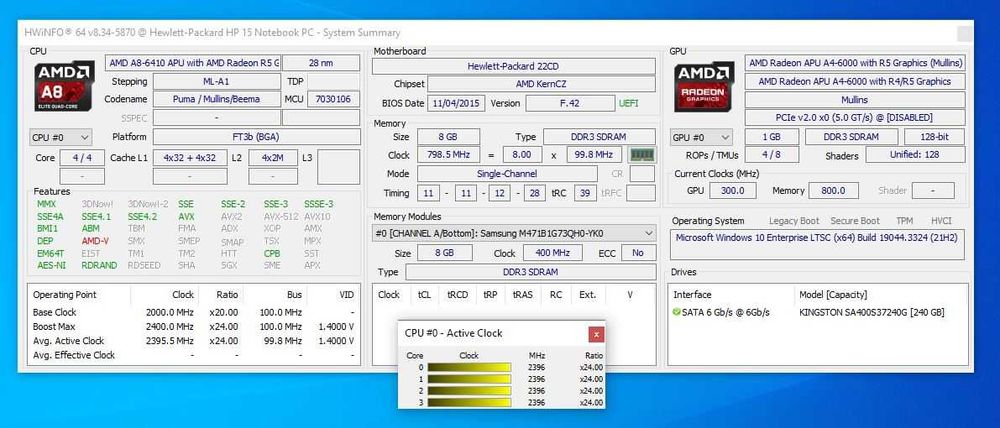Click the green check icon beside SATA 6 Gb/s

pos(676,313)
